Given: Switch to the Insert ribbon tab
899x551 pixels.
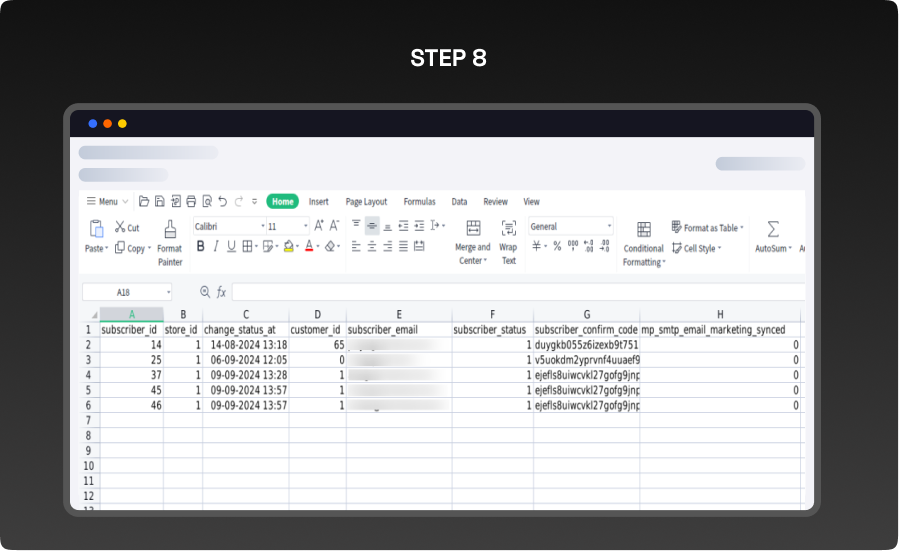Looking at the screenshot, I should tap(318, 201).
